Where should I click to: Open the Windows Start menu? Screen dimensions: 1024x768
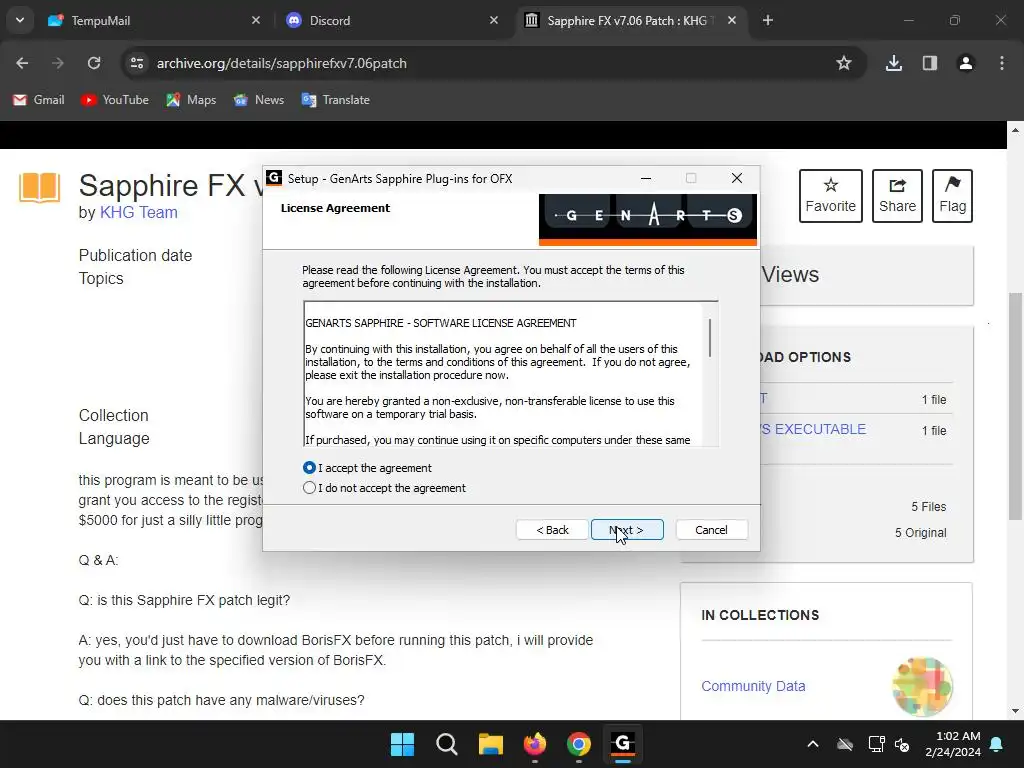coord(402,744)
